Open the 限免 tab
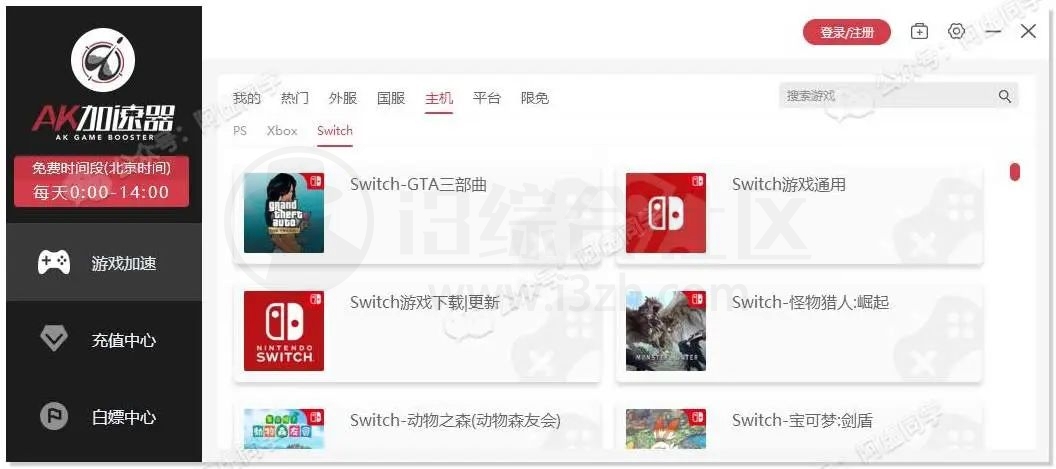 click(535, 98)
